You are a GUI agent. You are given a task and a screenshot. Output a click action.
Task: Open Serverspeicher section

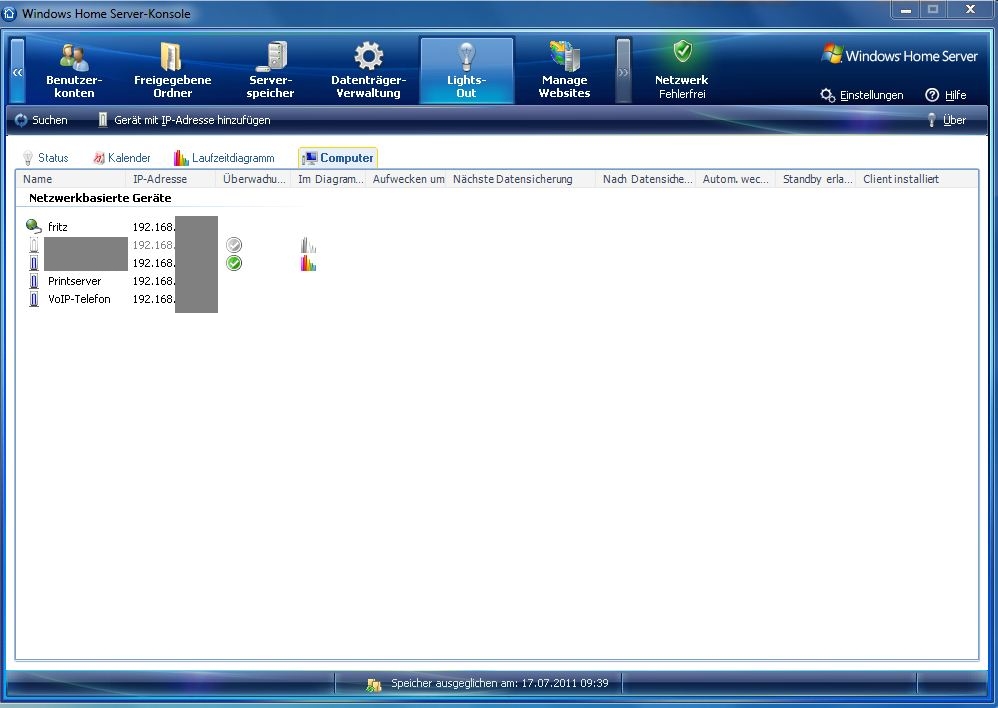click(x=270, y=70)
